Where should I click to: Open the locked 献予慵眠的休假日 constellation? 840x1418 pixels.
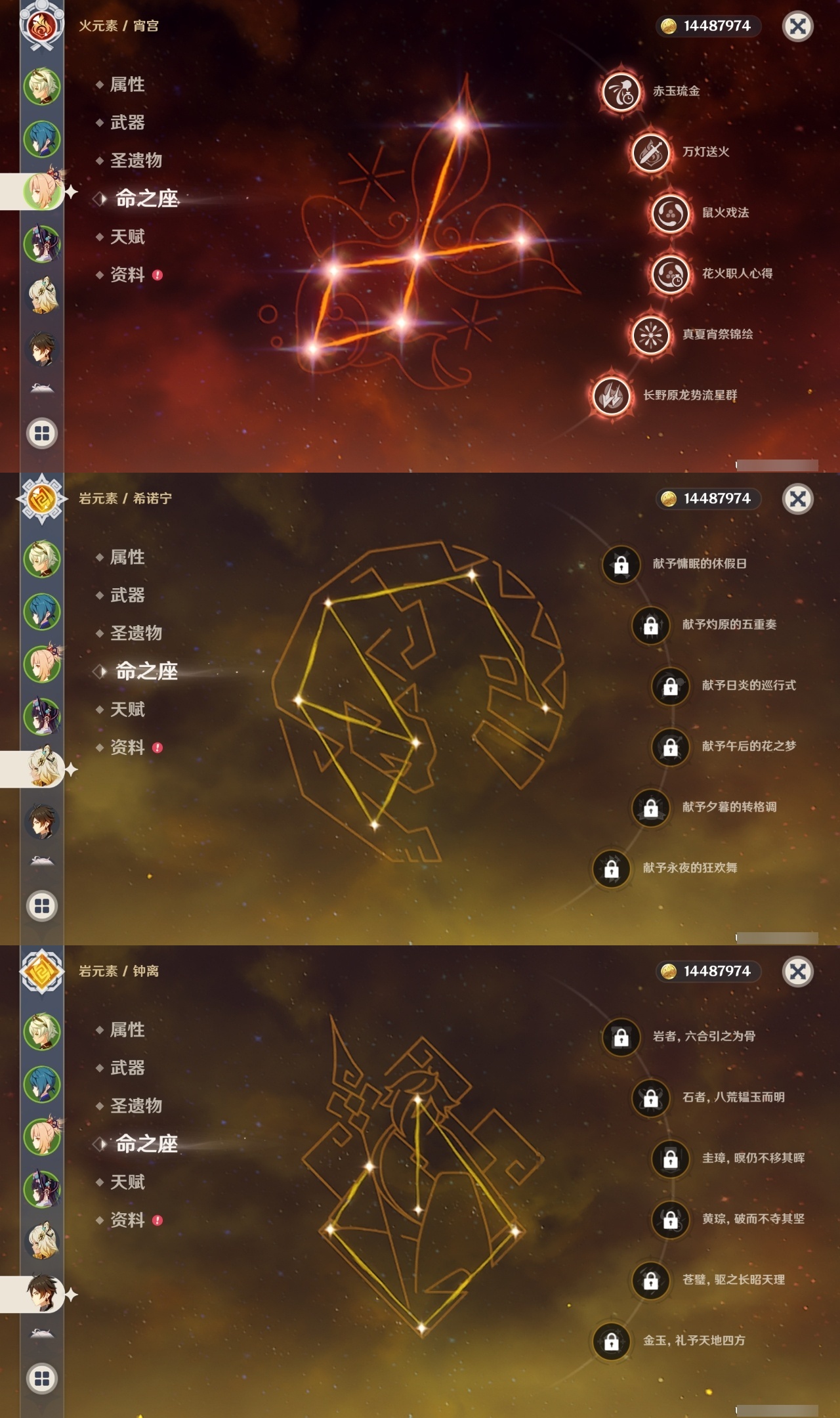click(x=621, y=564)
